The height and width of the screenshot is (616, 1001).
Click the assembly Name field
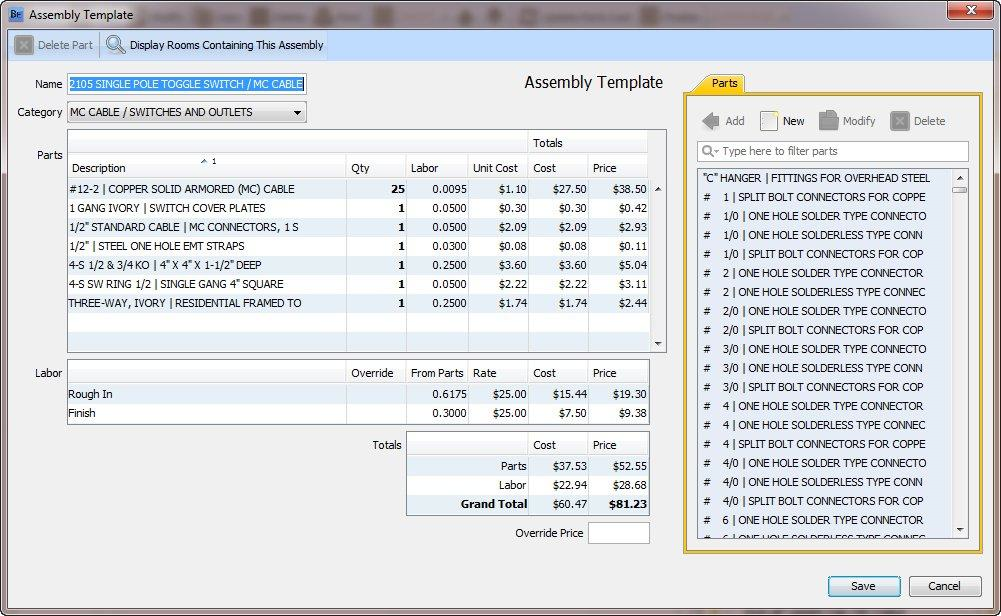point(187,84)
